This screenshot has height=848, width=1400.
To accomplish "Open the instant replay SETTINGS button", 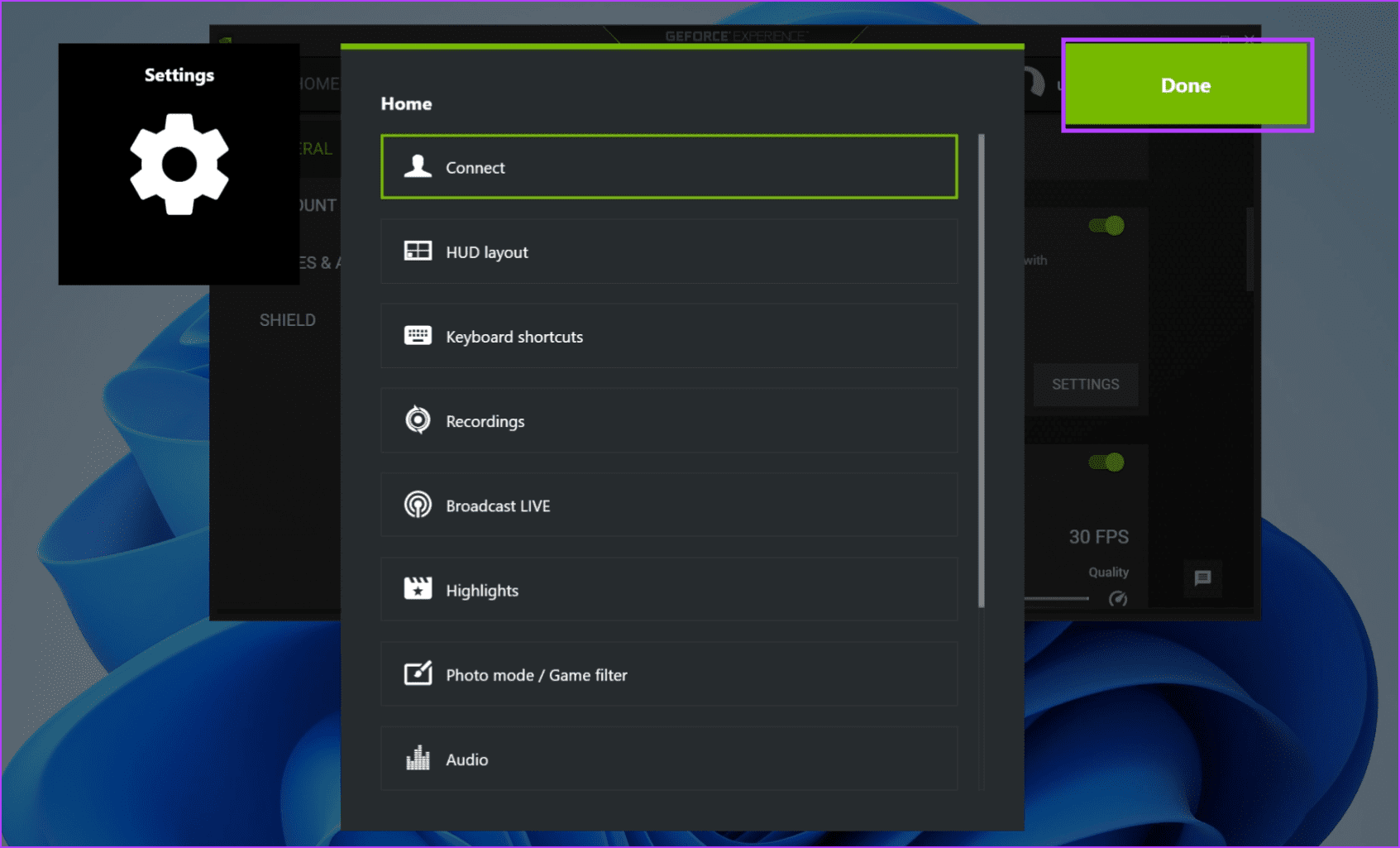I will [1086, 384].
